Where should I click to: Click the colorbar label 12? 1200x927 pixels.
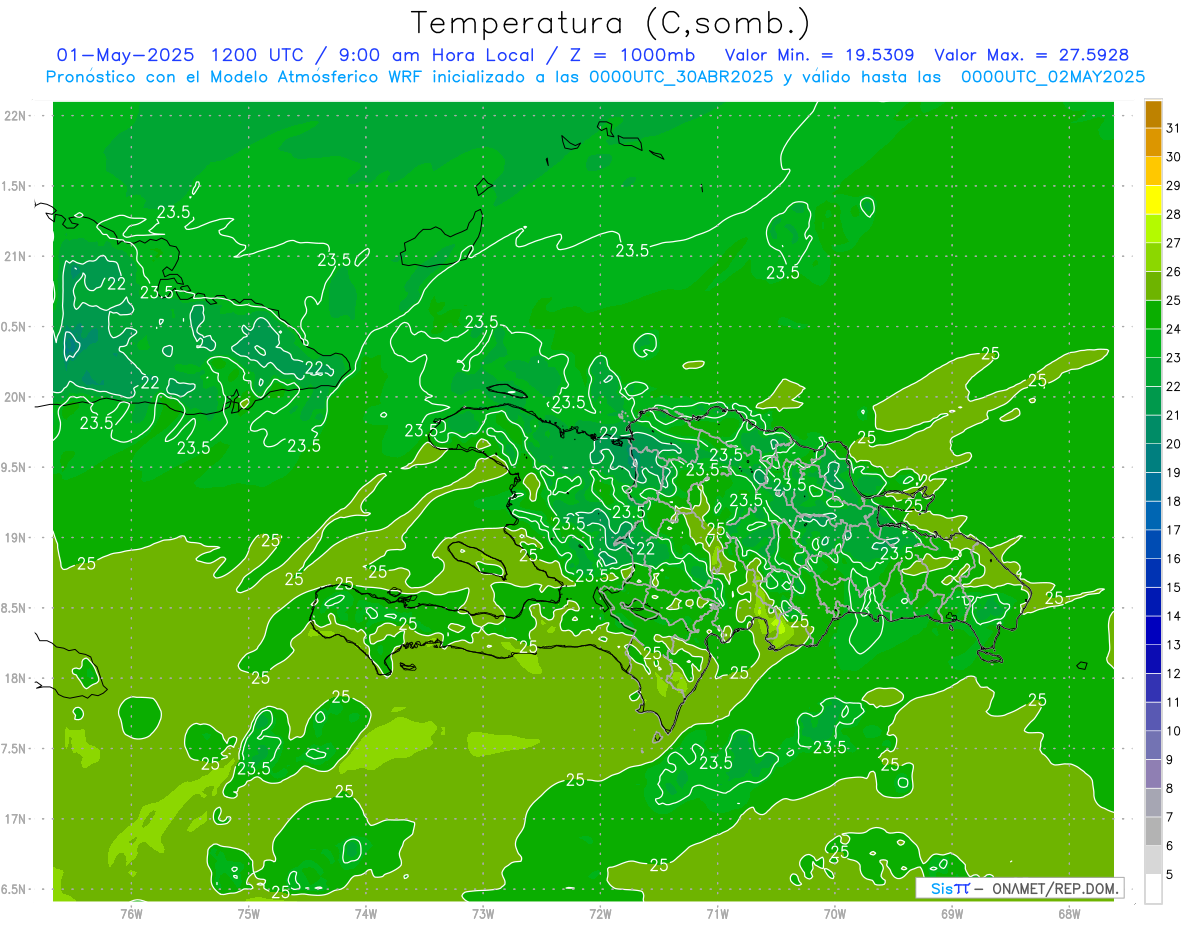pyautogui.click(x=1174, y=673)
